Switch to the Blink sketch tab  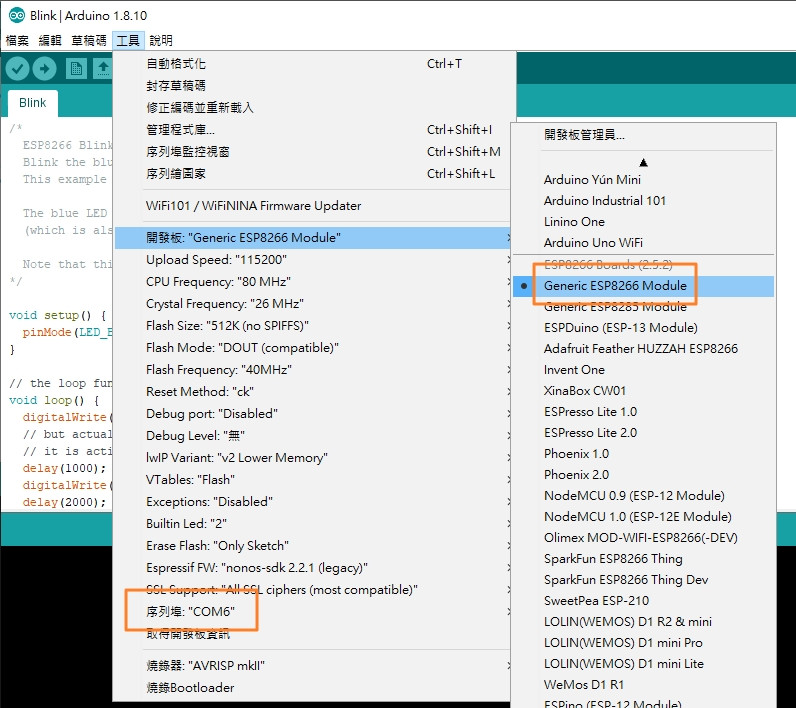click(x=32, y=103)
